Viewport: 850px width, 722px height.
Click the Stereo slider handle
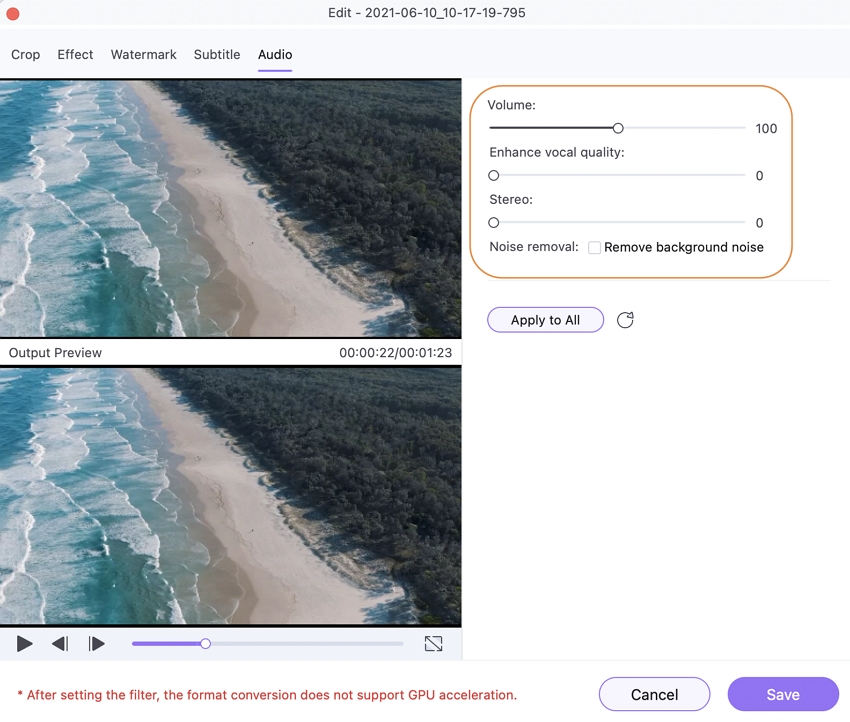pos(494,223)
